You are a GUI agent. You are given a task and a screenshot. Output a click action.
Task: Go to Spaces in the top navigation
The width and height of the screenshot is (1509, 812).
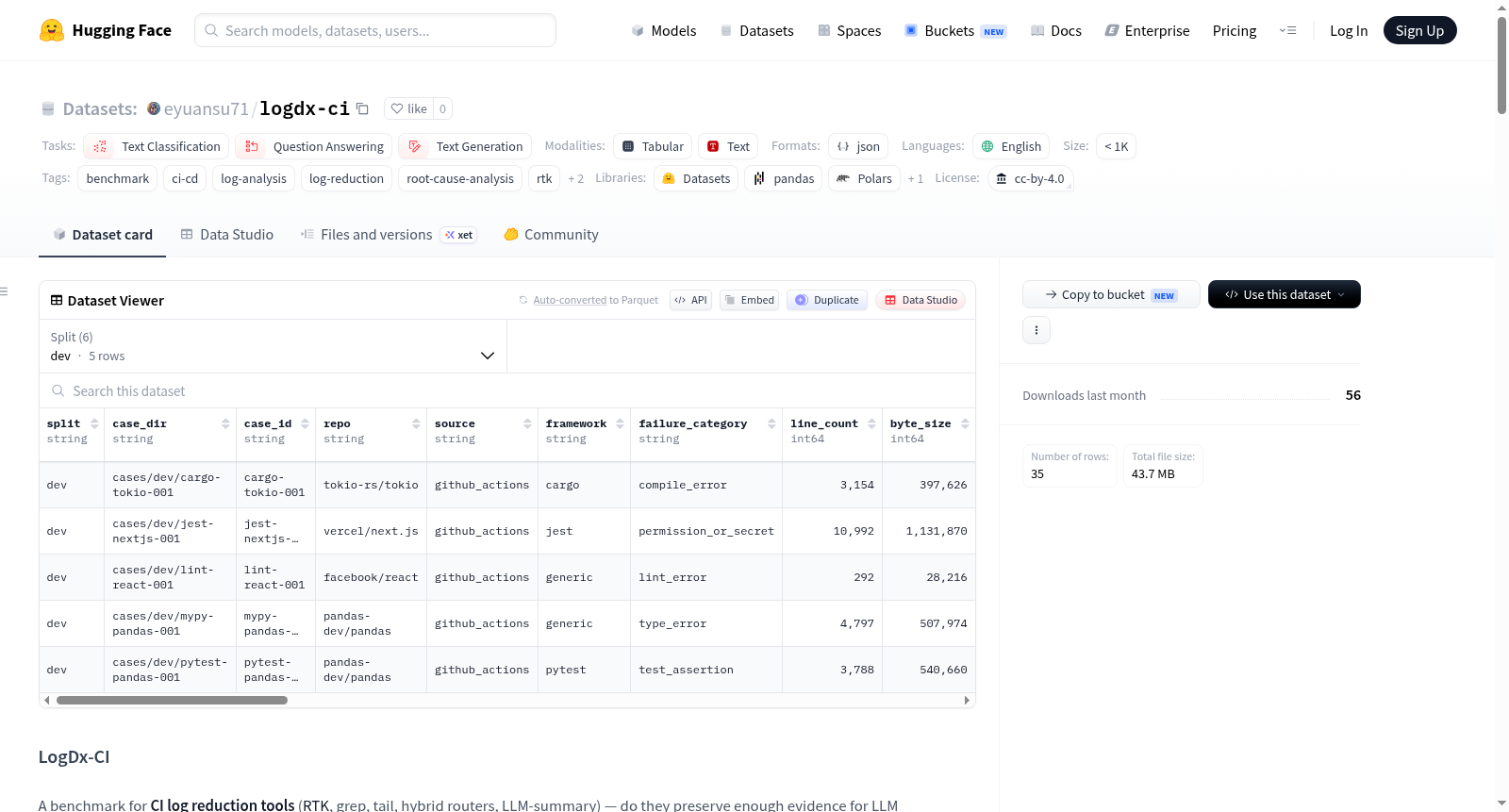849,30
